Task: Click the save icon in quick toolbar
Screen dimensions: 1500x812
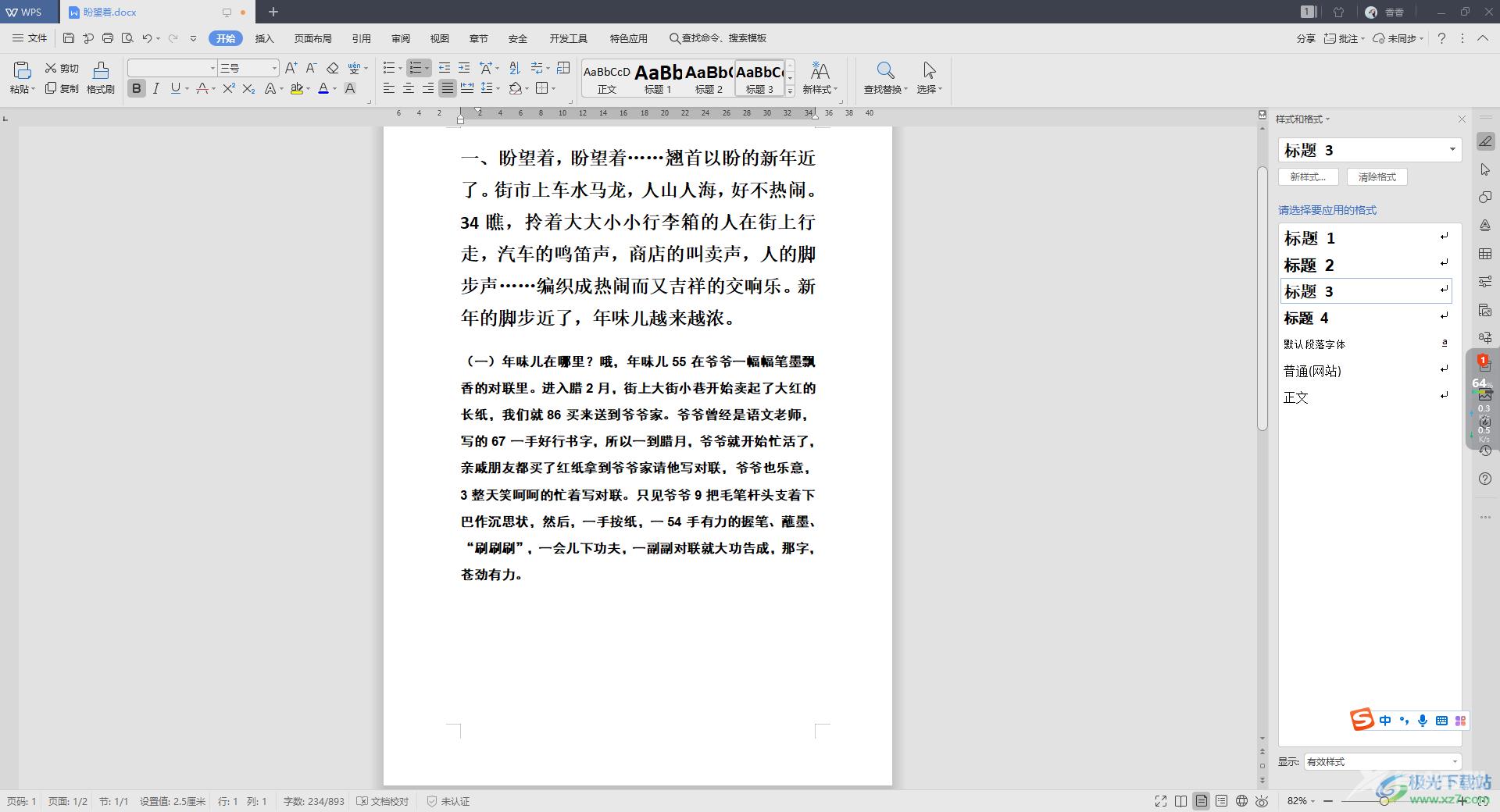Action: click(69, 38)
